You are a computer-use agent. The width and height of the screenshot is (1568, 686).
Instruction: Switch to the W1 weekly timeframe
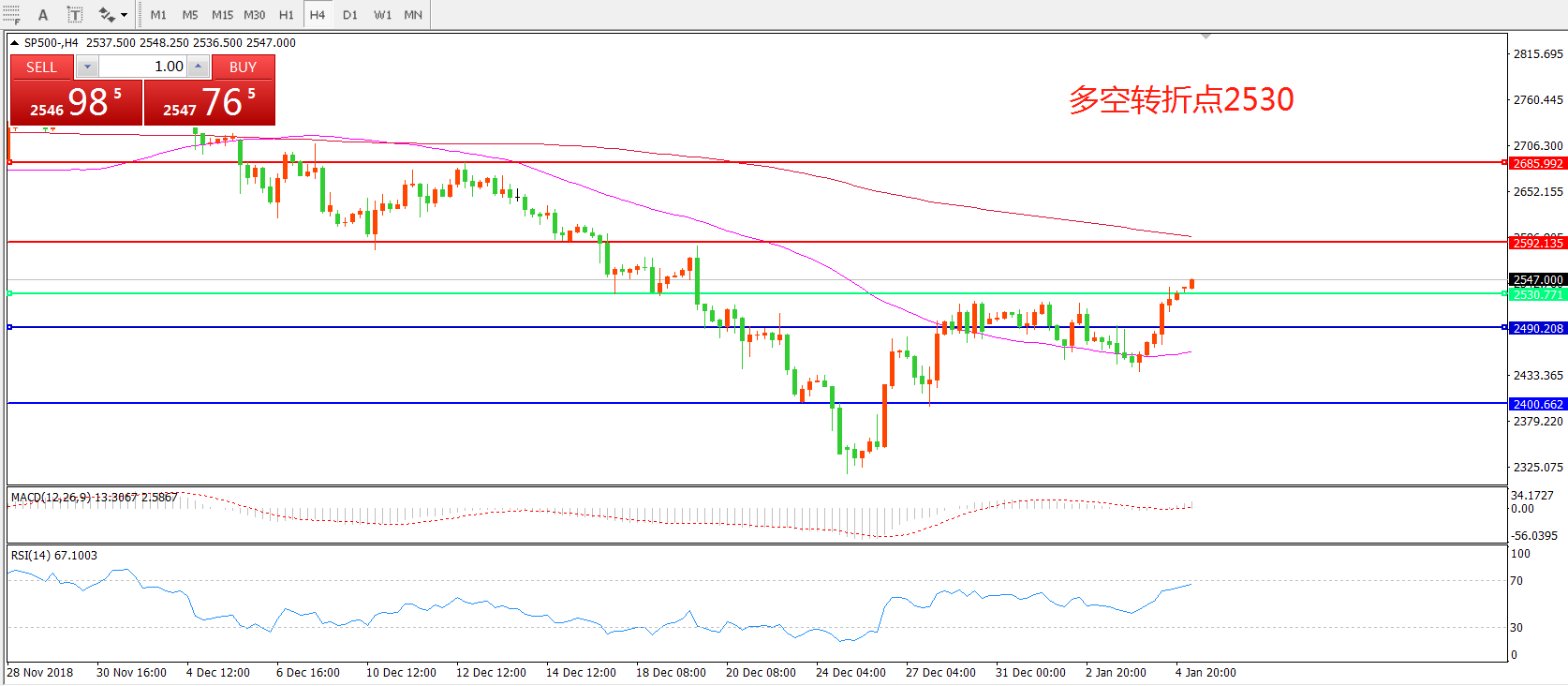click(382, 14)
